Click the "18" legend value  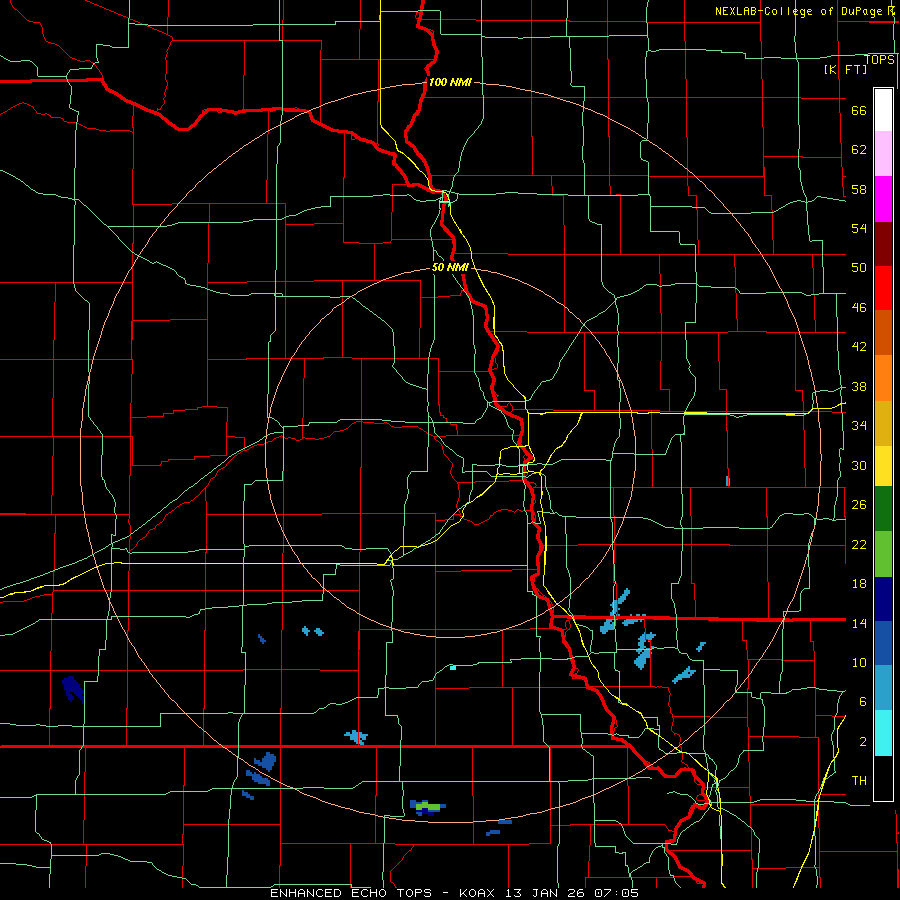coord(859,584)
